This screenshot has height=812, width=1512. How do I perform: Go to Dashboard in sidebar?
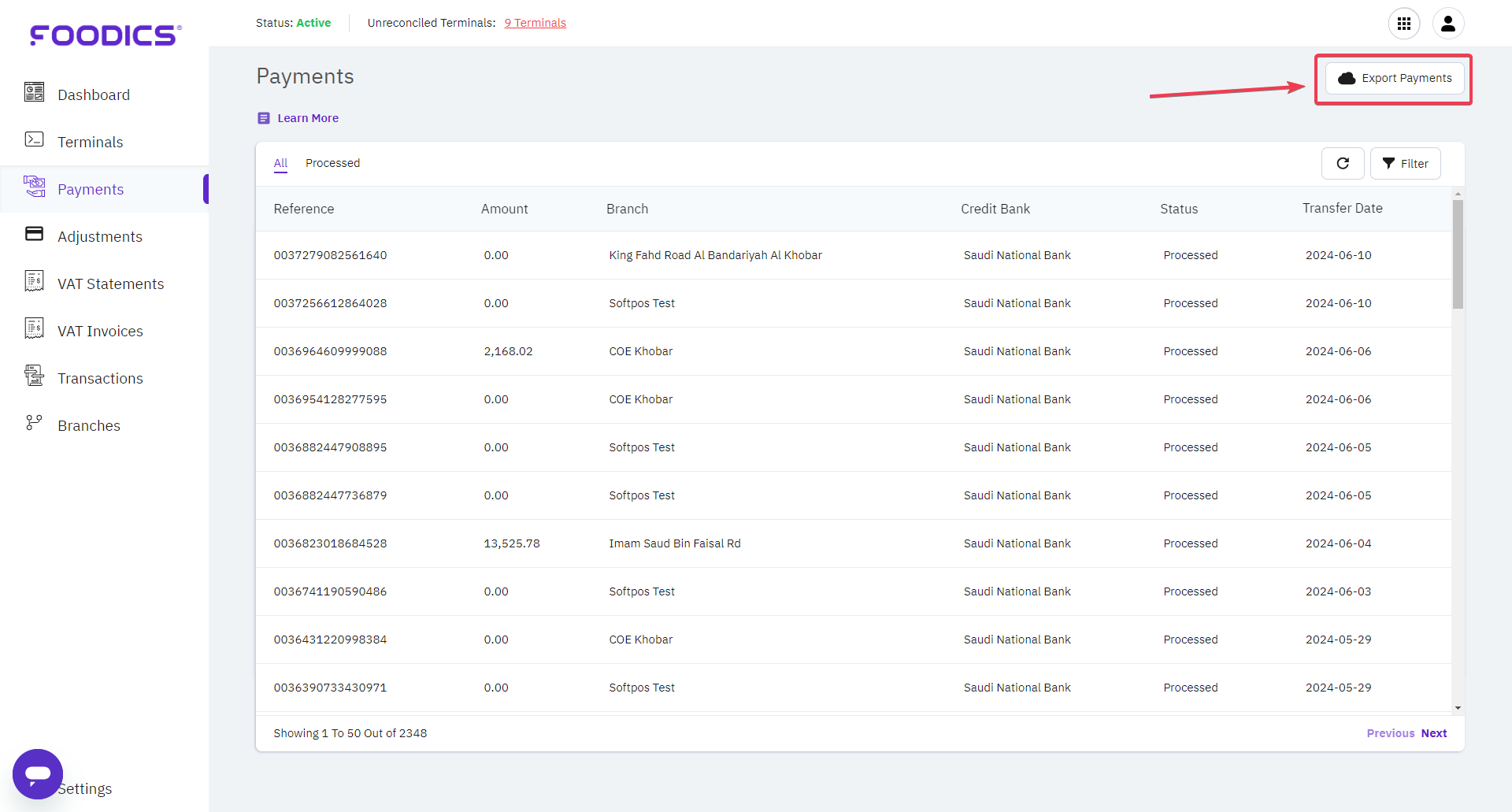(x=94, y=95)
